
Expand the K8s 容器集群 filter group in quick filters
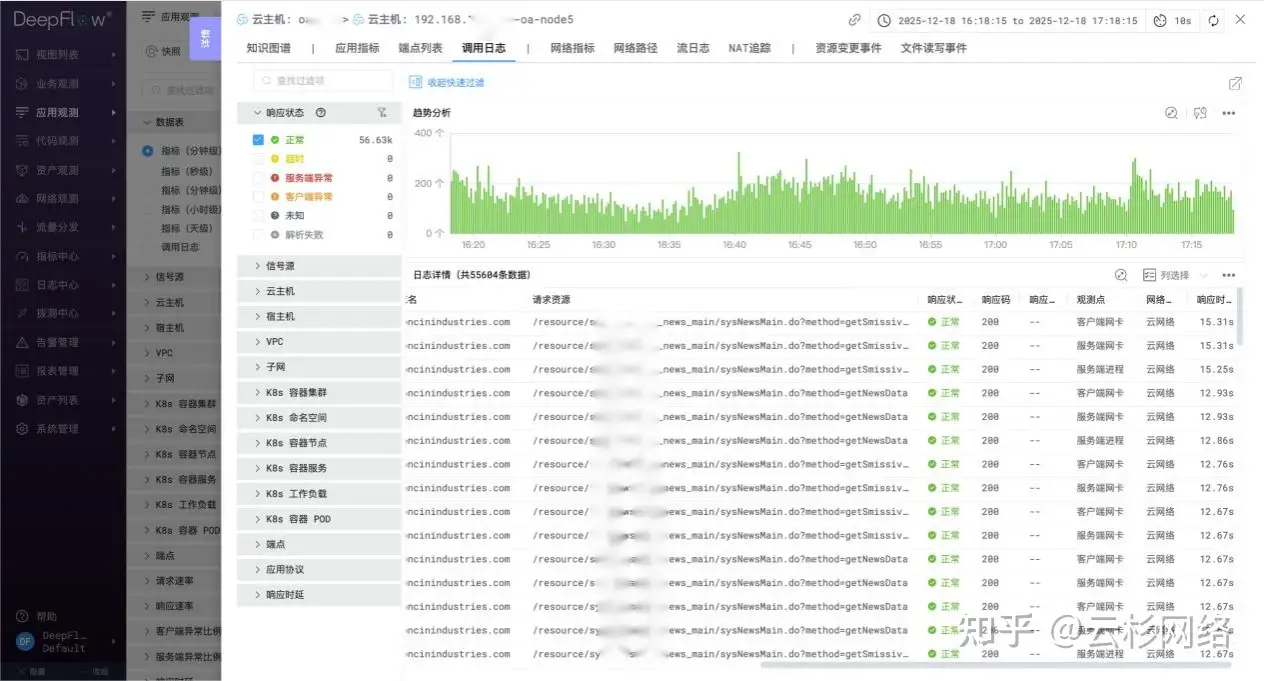[319, 392]
